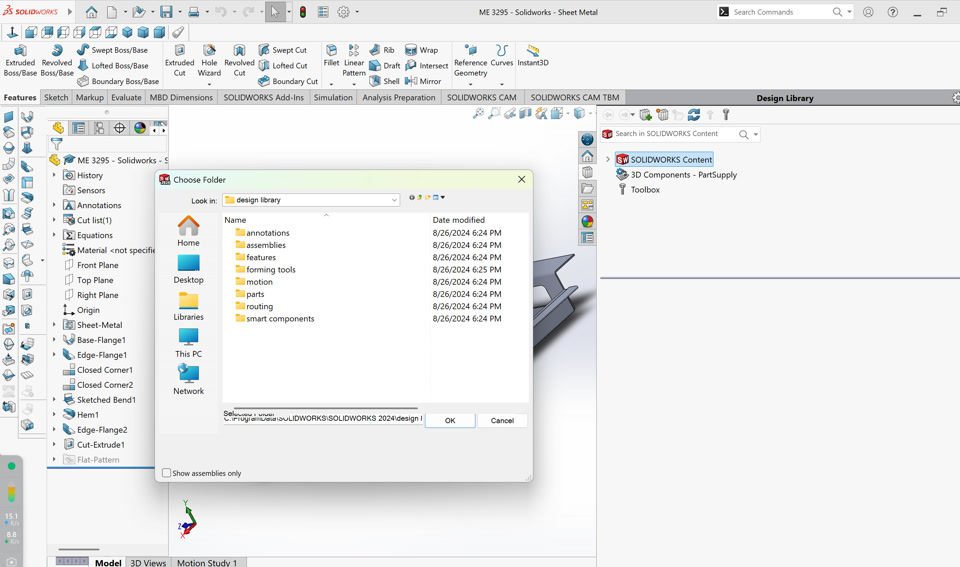The image size is (960, 567).
Task: Expand the Sheet-Metal tree node
Action: pyautogui.click(x=54, y=325)
